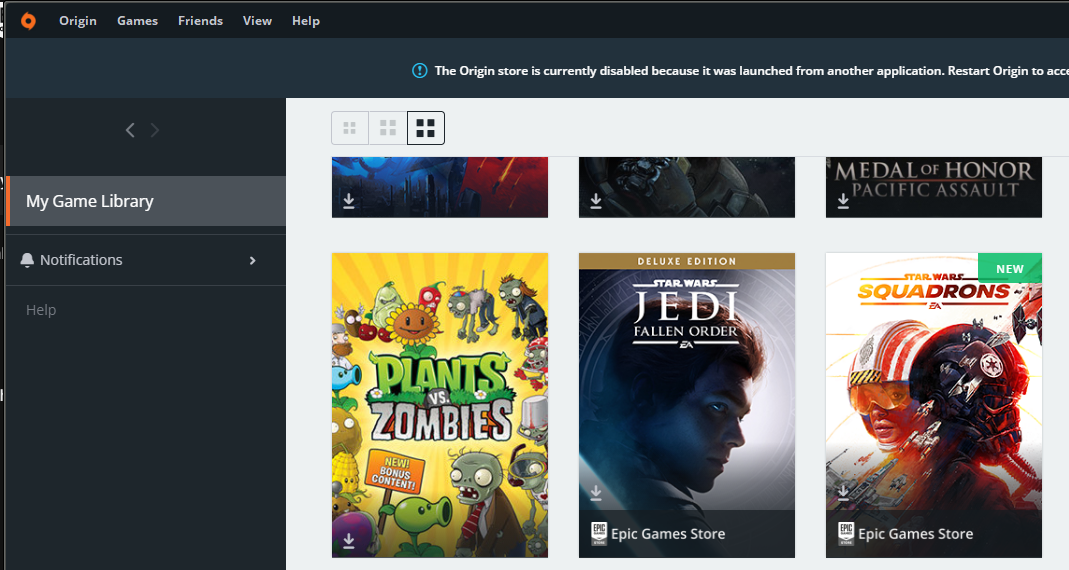The height and width of the screenshot is (570, 1069).
Task: Go forward with the right navigation arrow
Action: 155,130
